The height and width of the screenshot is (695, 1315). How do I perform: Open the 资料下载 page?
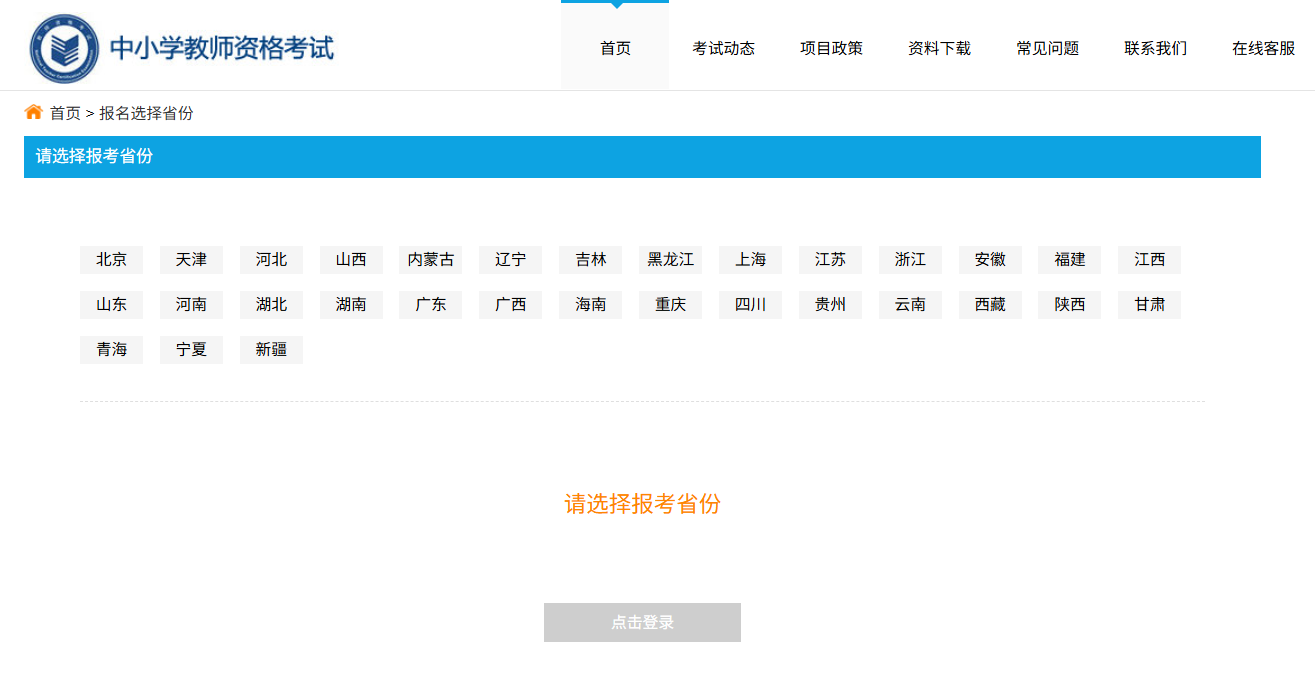click(x=939, y=48)
